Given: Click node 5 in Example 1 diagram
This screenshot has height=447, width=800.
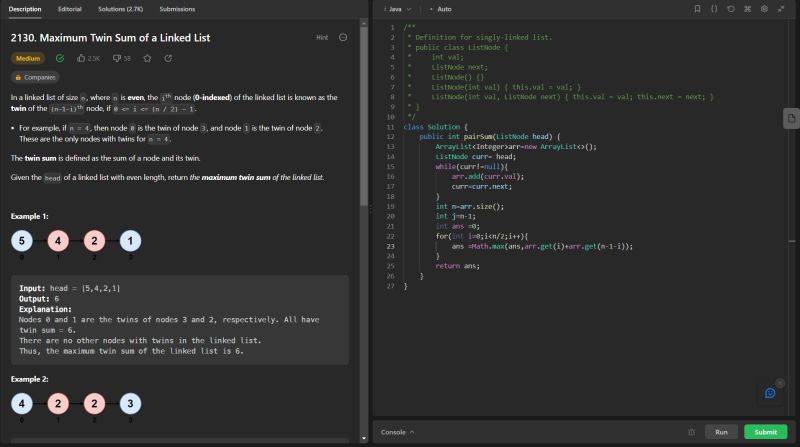Looking at the screenshot, I should pyautogui.click(x=22, y=241).
